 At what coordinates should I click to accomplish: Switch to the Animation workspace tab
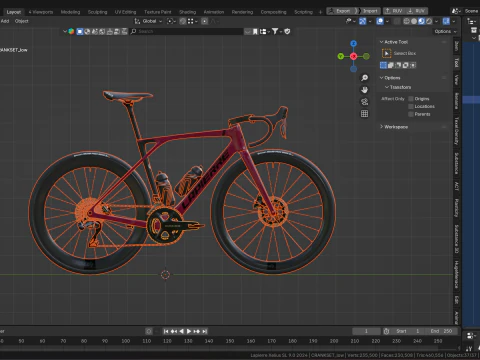click(214, 12)
